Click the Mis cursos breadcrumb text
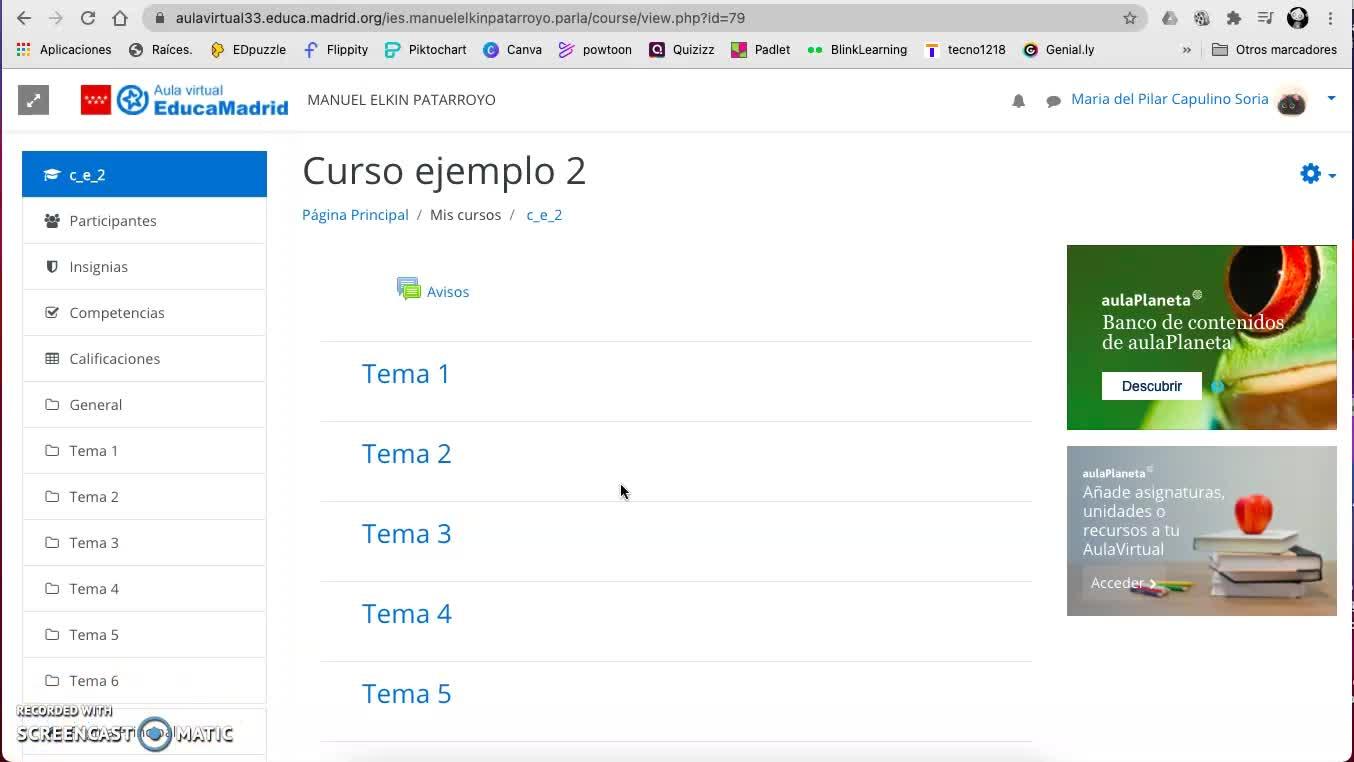1354x762 pixels. [x=465, y=215]
